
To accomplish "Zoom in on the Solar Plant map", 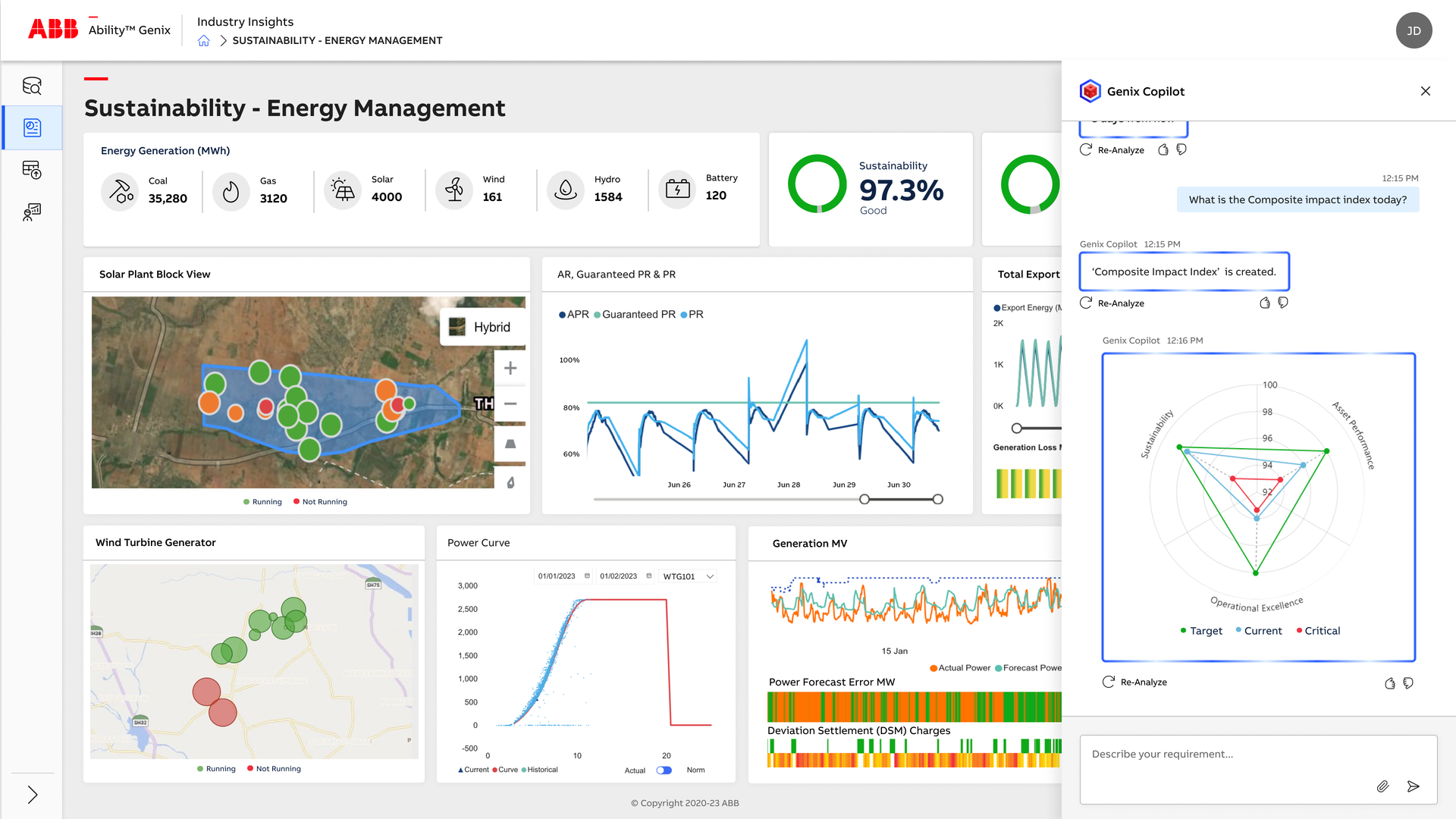I will tap(510, 368).
